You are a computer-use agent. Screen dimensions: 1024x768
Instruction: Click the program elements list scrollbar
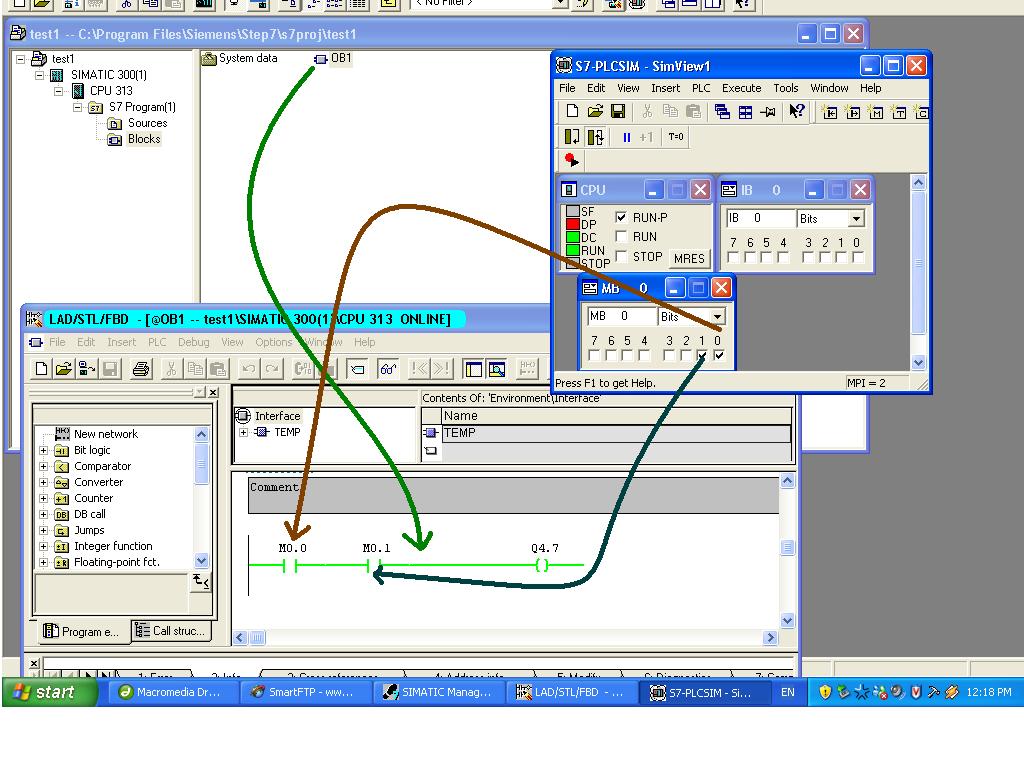201,497
